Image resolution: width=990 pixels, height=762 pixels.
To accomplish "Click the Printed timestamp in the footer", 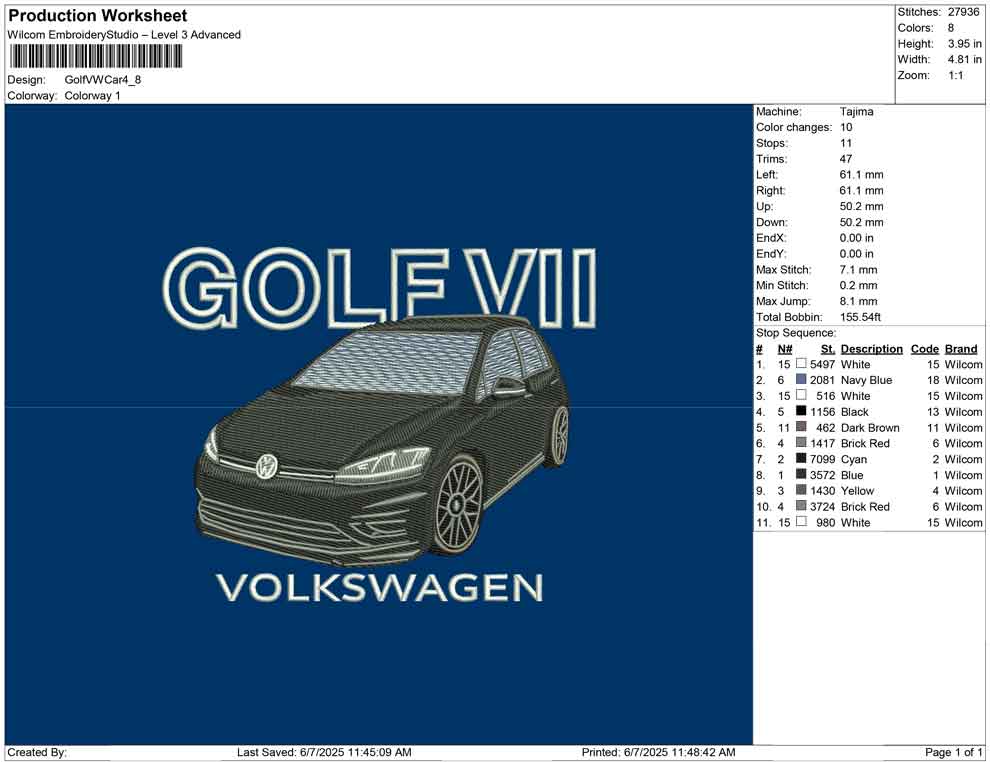I will click(x=659, y=752).
